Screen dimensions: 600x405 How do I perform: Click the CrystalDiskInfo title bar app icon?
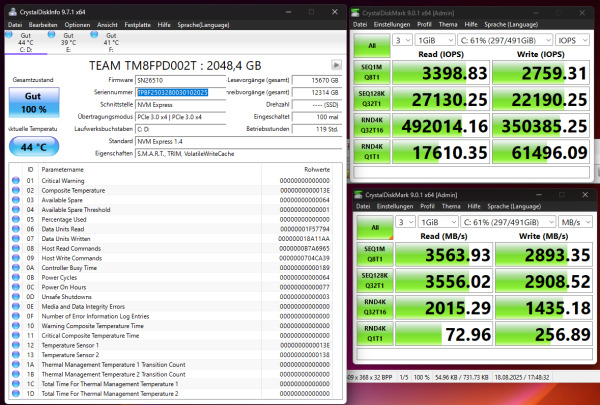pyautogui.click(x=13, y=12)
